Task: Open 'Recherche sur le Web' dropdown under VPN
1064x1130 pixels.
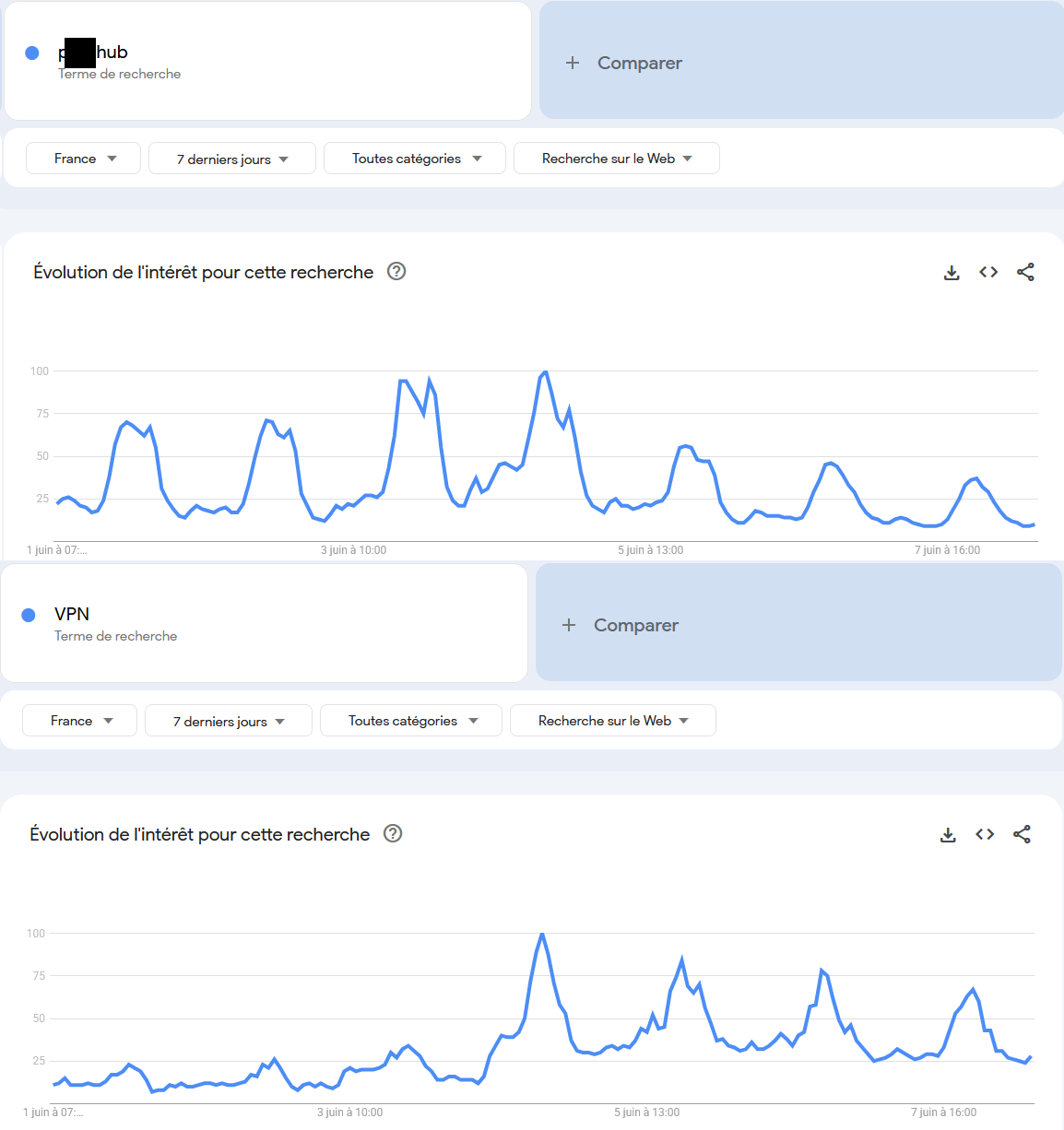Action: pyautogui.click(x=613, y=721)
